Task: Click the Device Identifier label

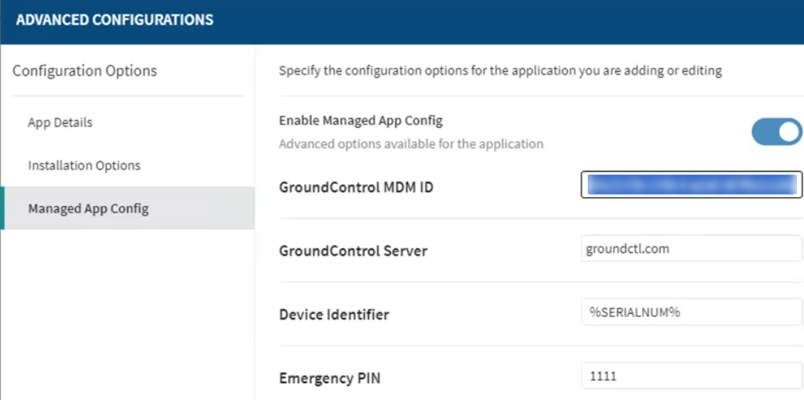Action: pyautogui.click(x=334, y=314)
